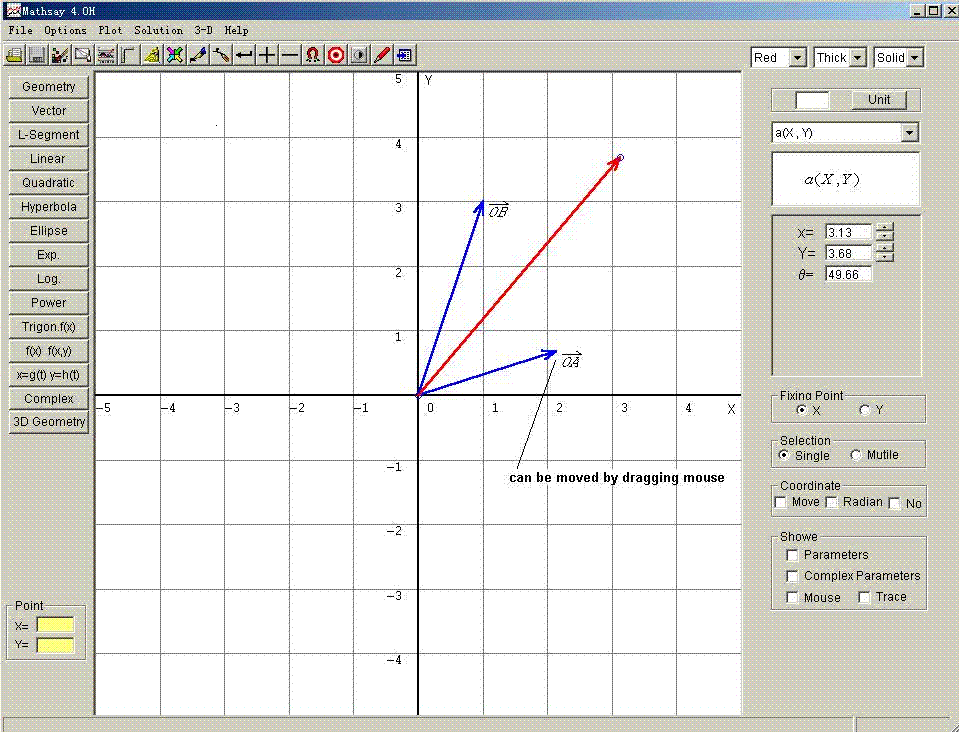
Task: Click the return arrow toolbar icon
Action: [244, 56]
